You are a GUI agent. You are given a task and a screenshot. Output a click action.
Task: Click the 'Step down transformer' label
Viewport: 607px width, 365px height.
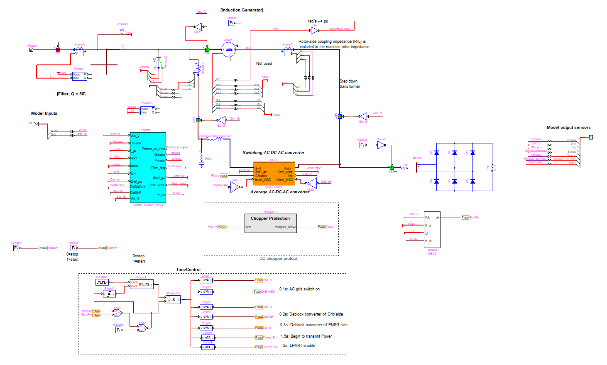pos(349,84)
